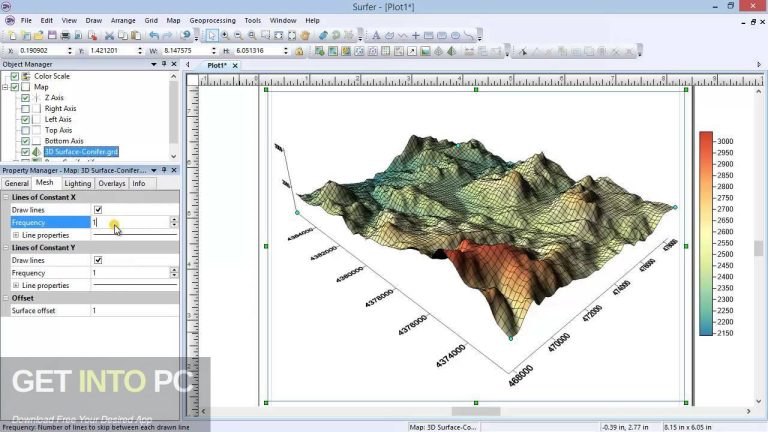Viewport: 768px width, 432px height.
Task: Select the Text tool icon
Action: [x=376, y=35]
